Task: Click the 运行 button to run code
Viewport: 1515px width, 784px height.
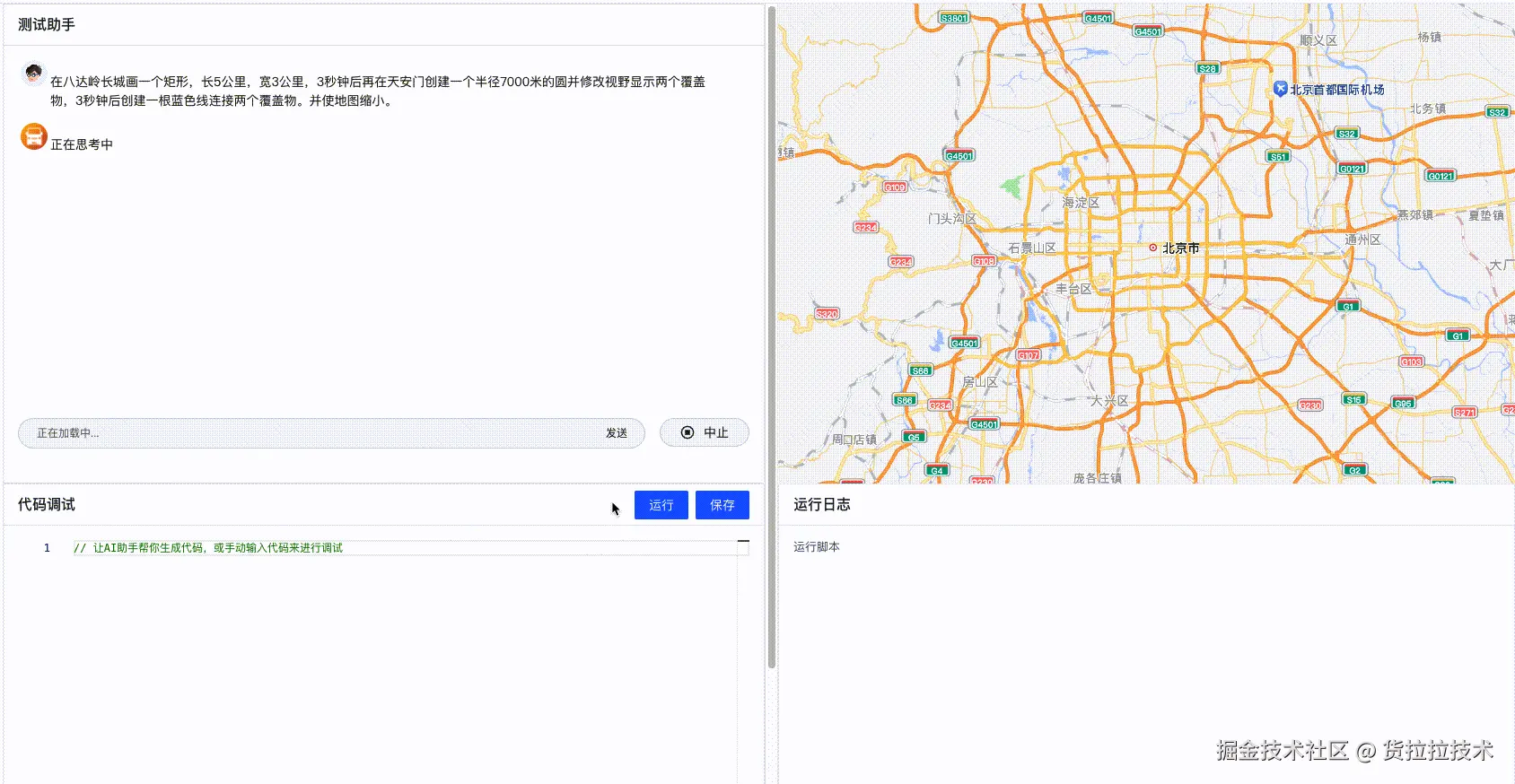Action: click(661, 505)
